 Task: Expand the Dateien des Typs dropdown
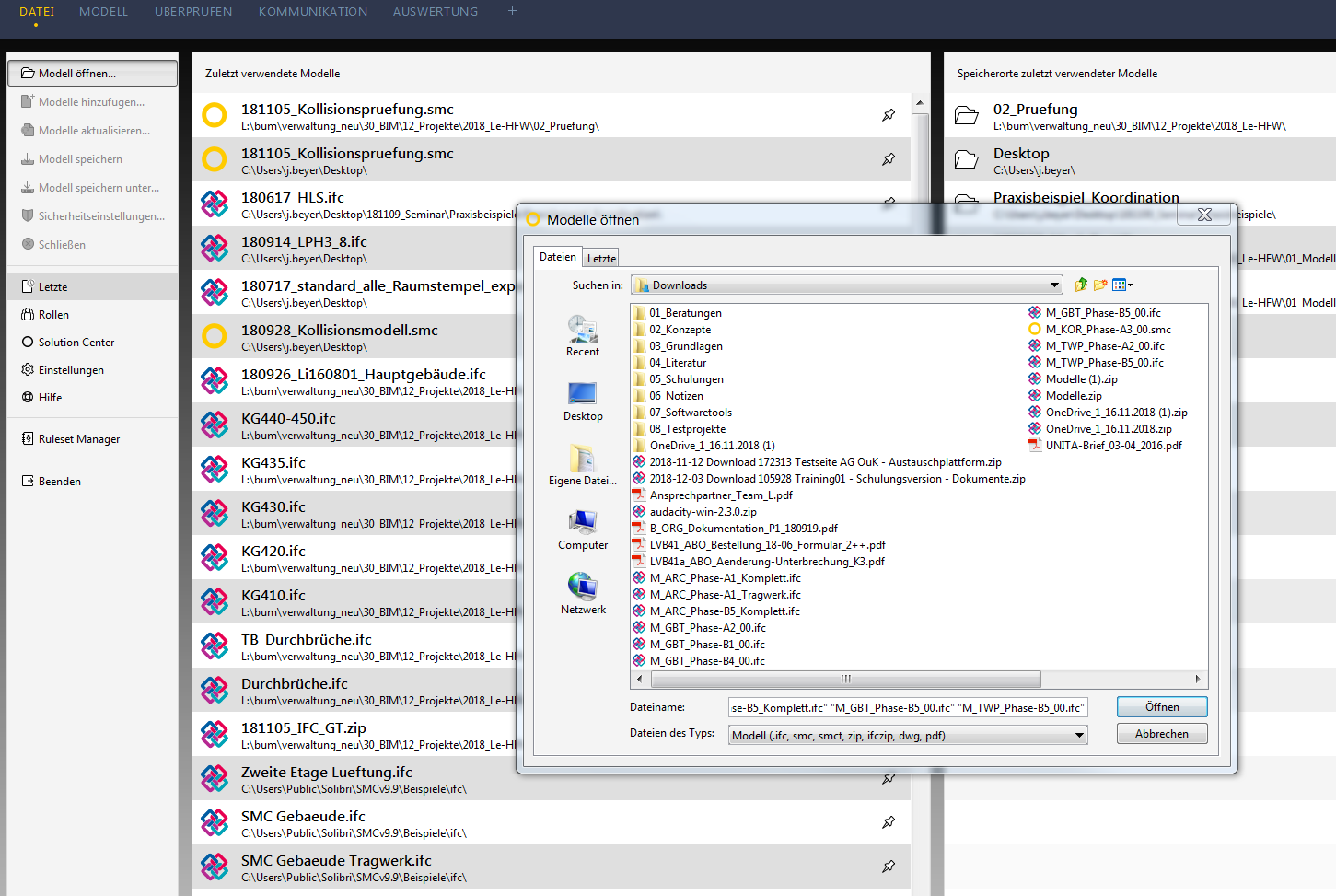(1079, 736)
